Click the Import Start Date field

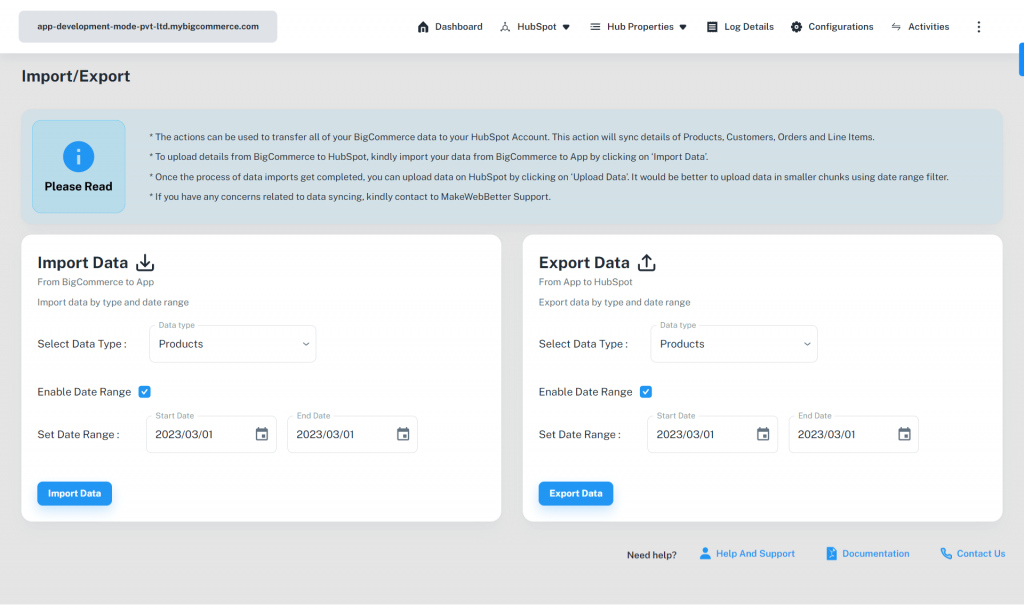(211, 434)
